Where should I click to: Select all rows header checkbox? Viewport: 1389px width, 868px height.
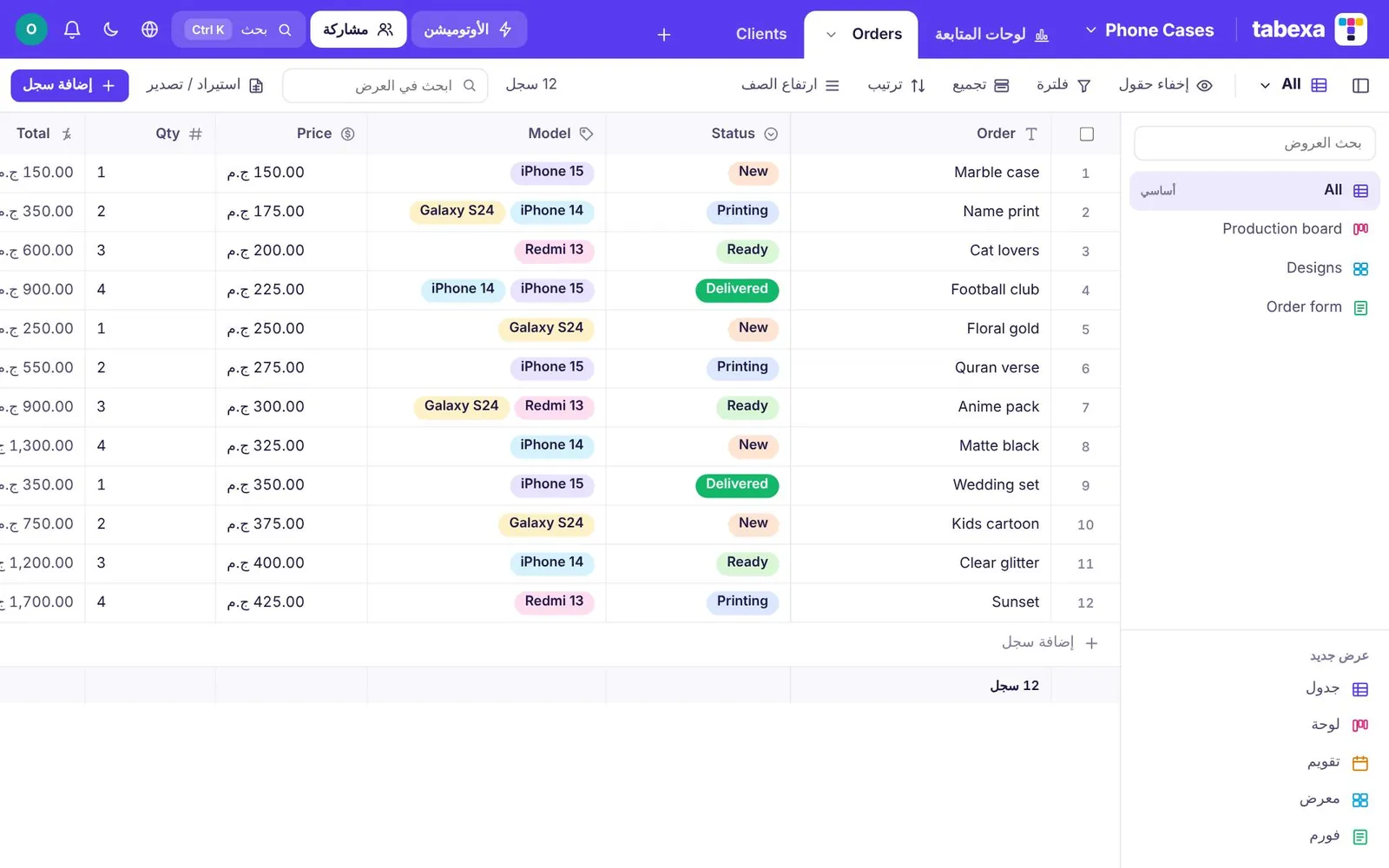1087,134
